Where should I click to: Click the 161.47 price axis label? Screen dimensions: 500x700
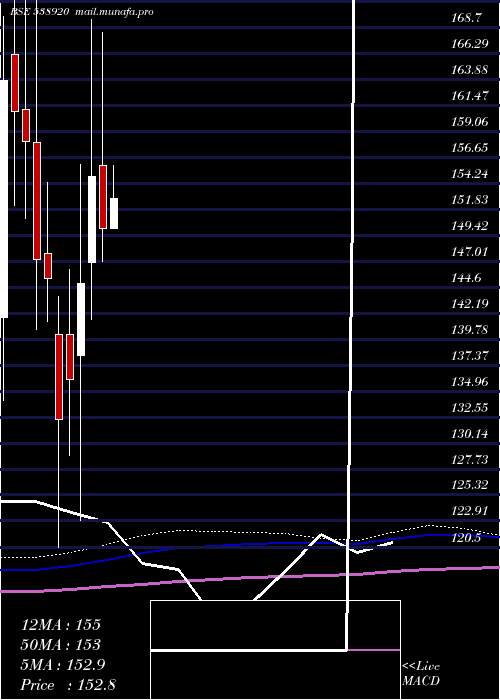point(470,96)
